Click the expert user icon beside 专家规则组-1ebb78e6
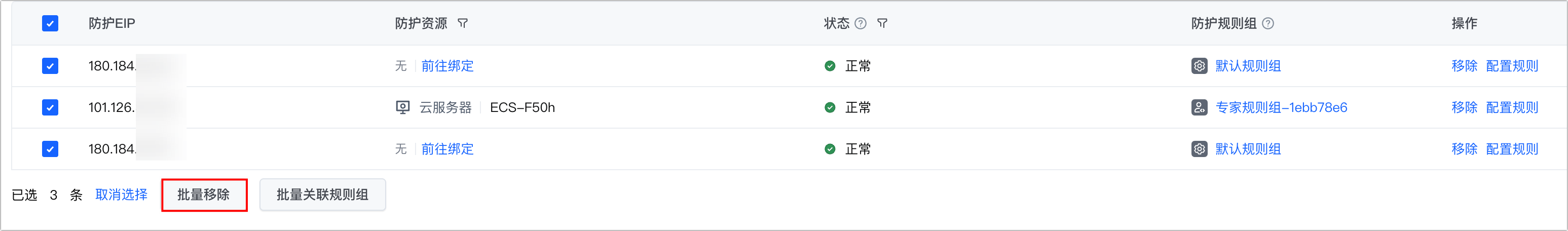The image size is (1568, 231). [x=1199, y=107]
